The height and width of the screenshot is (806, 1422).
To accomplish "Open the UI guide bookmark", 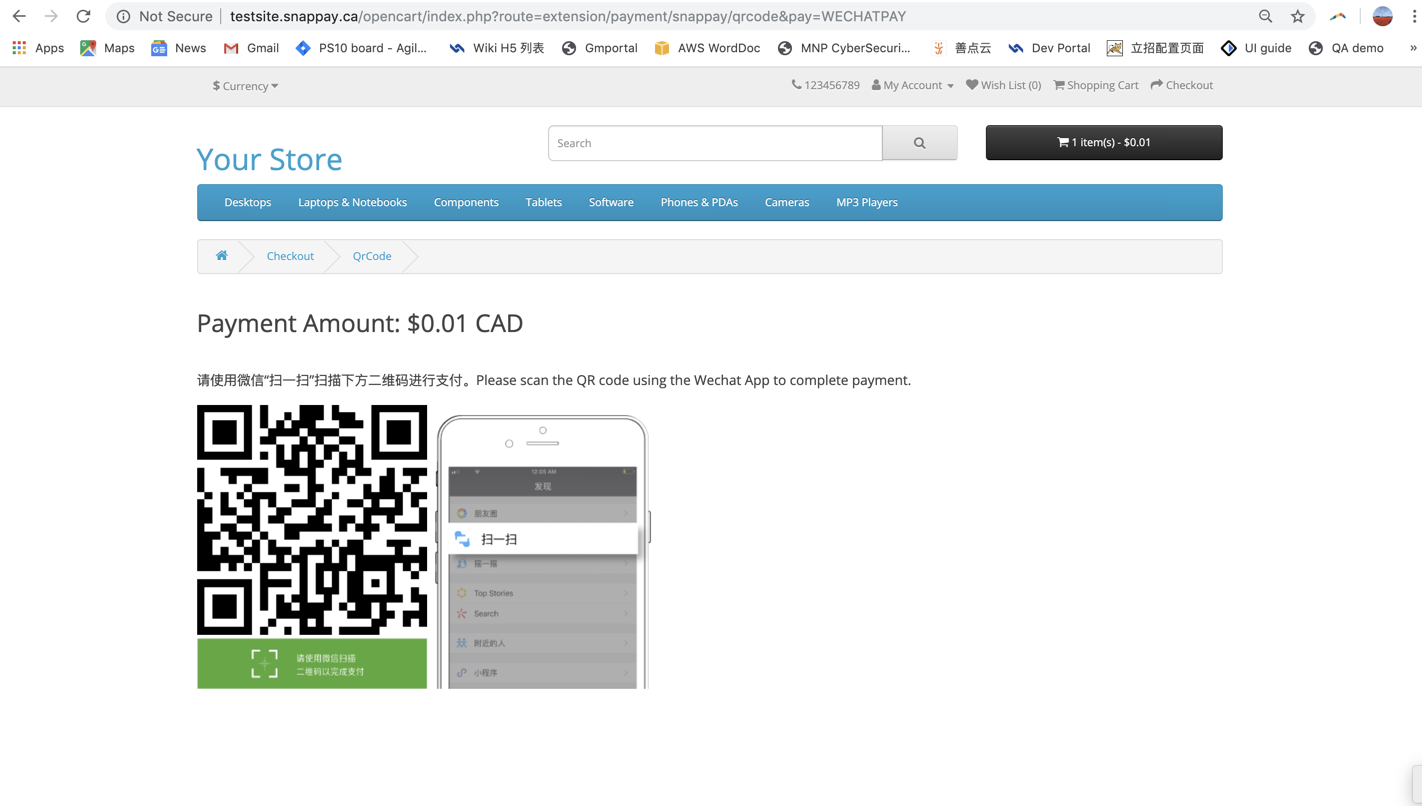I will point(1256,48).
